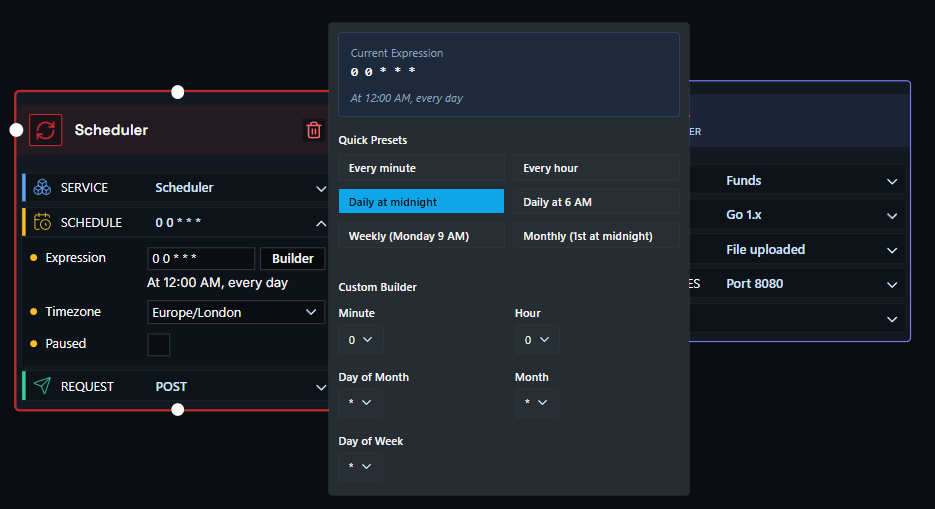Click the SERVICE cubes icon
Screen dimensions: 935x509
[x=42, y=187]
